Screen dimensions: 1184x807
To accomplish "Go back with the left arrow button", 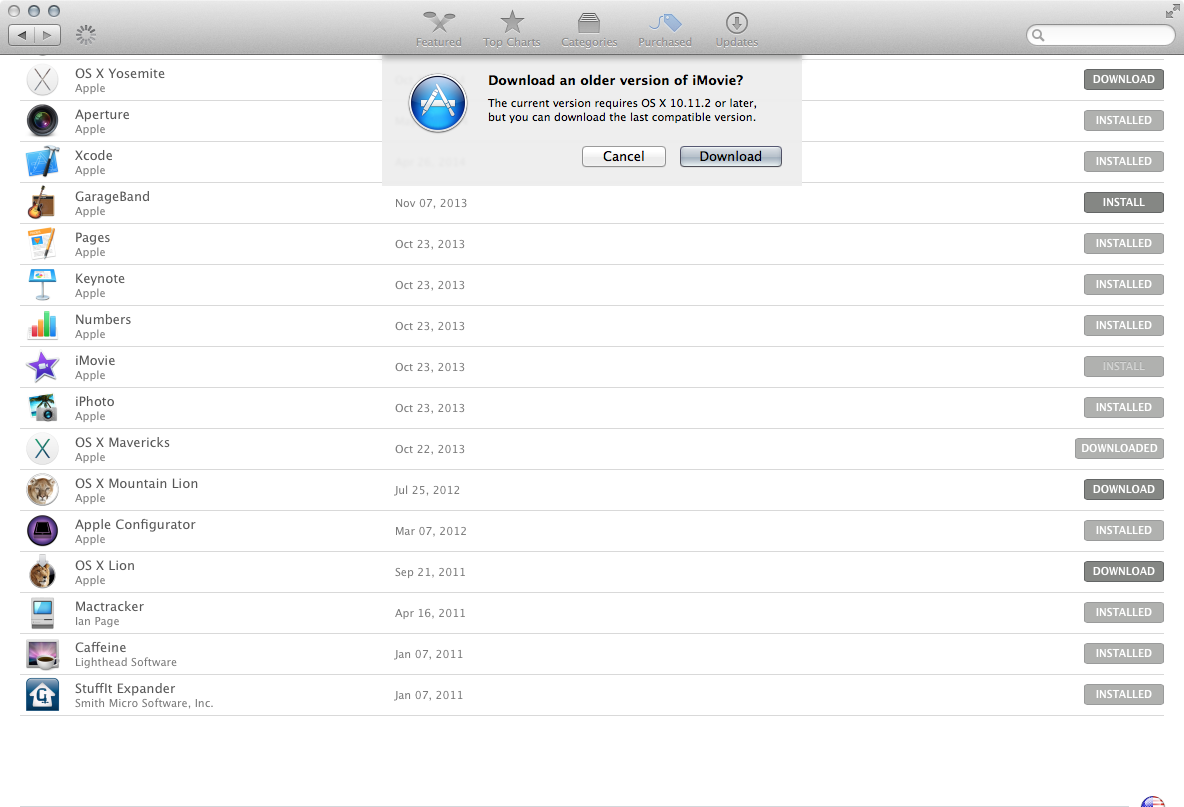I will 21,35.
